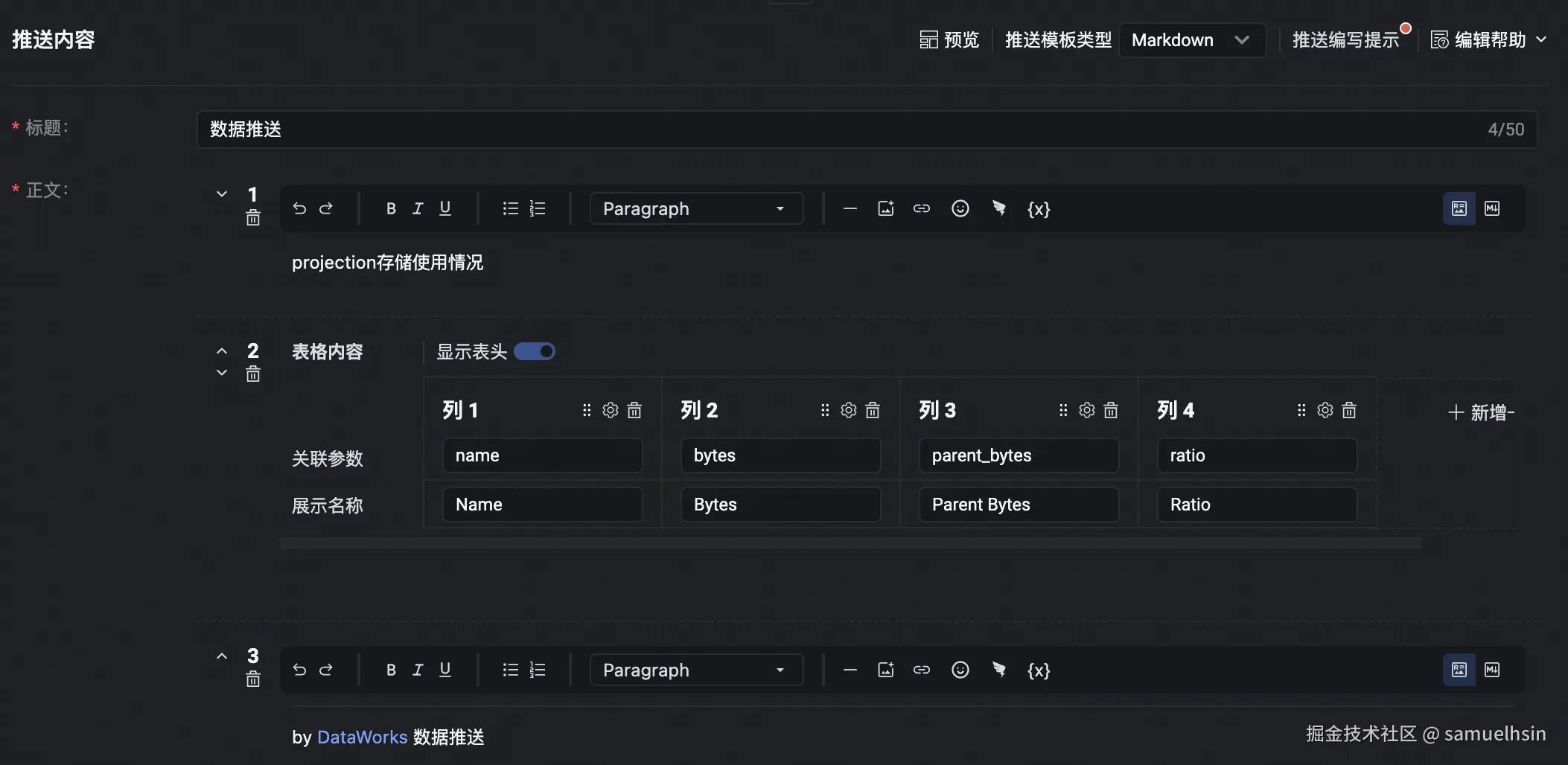Insert image in section 1 editor
1568x765 pixels.
click(886, 208)
